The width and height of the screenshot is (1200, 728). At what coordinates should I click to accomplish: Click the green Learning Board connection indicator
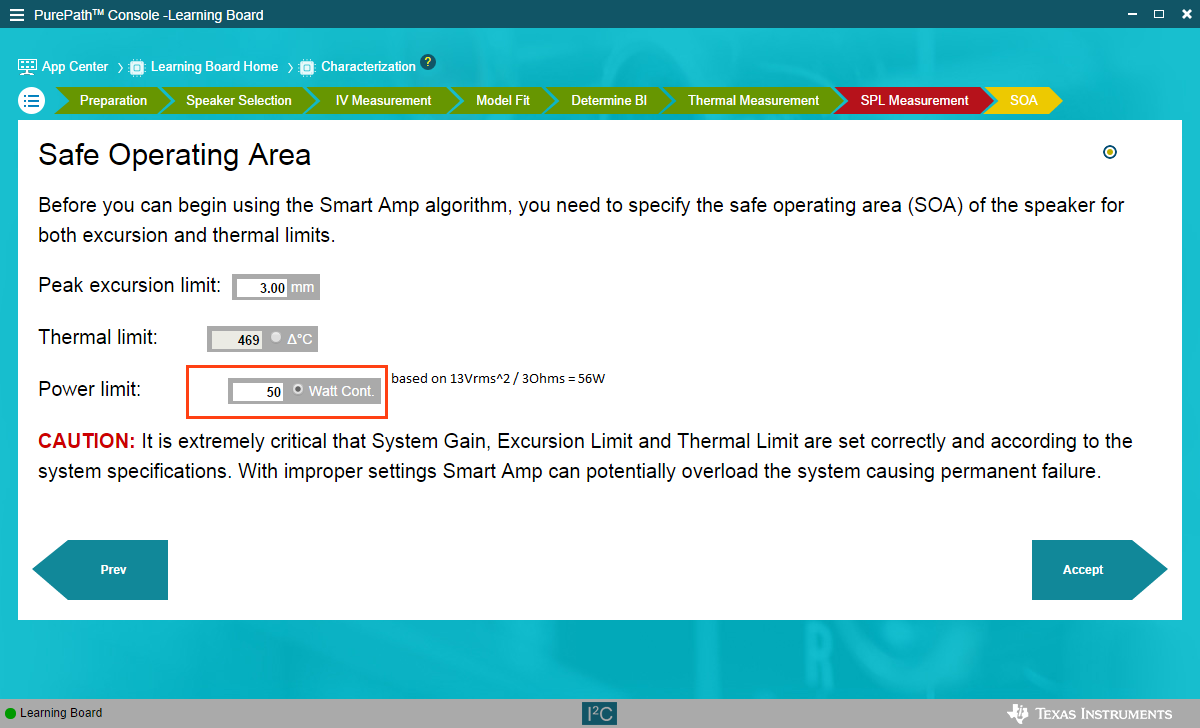(11, 713)
